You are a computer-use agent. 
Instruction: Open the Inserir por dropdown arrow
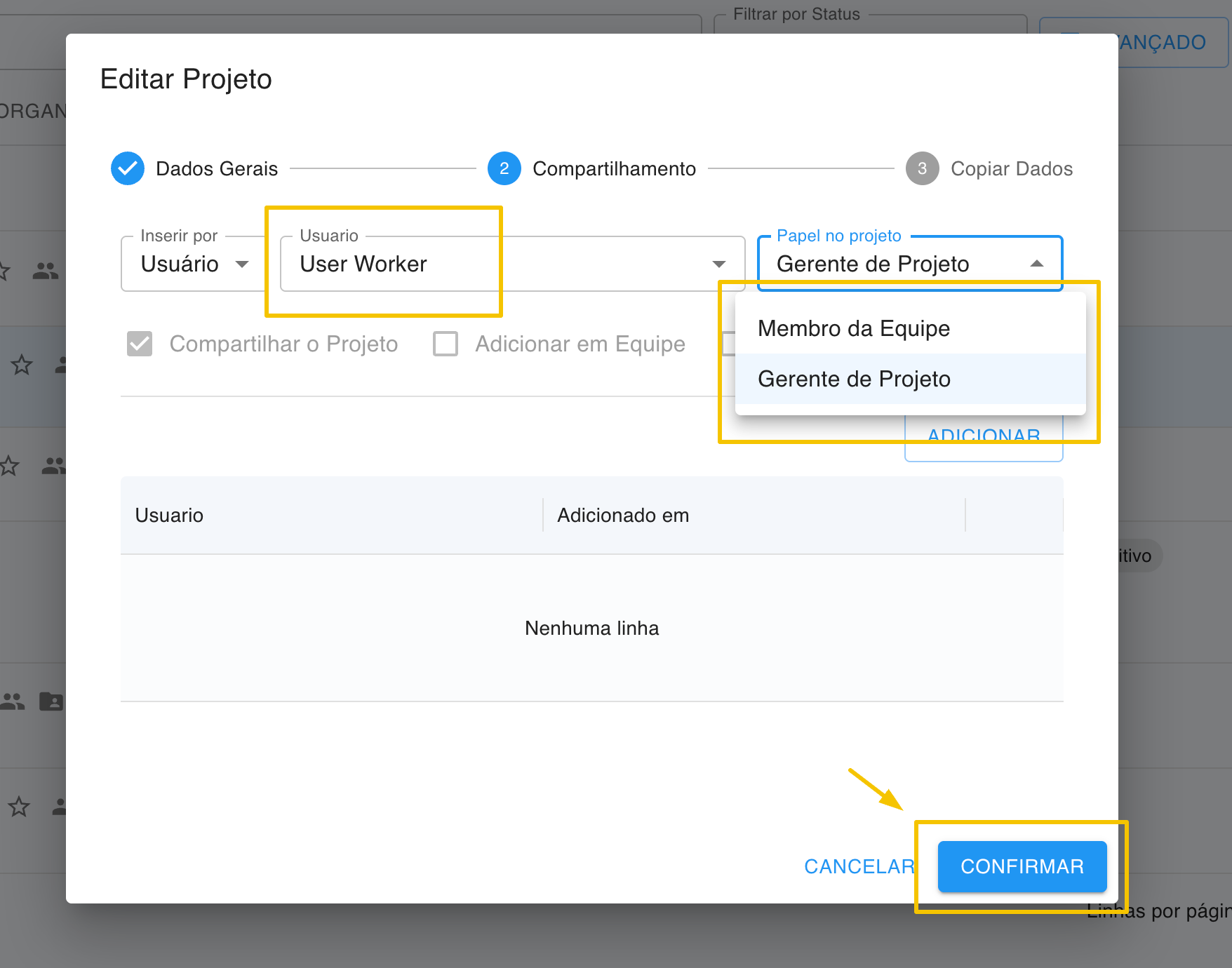pos(242,264)
